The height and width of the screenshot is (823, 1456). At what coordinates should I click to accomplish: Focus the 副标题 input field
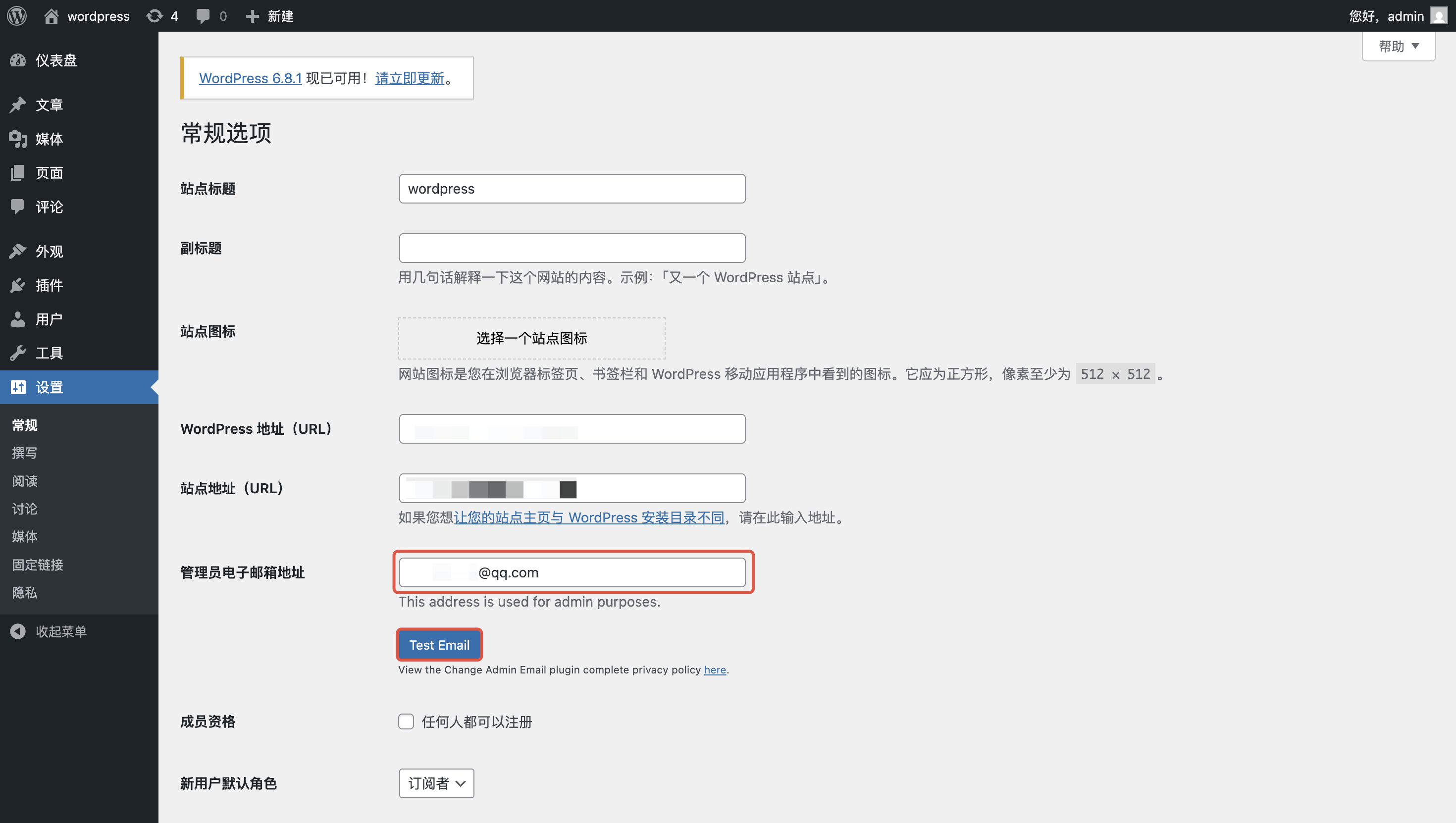tap(572, 248)
